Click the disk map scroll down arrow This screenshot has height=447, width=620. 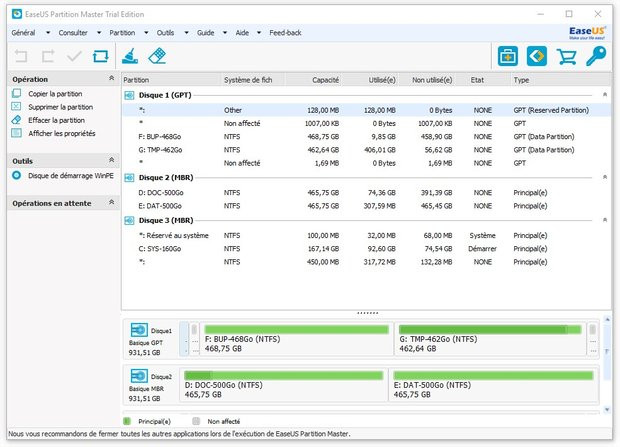click(x=607, y=410)
